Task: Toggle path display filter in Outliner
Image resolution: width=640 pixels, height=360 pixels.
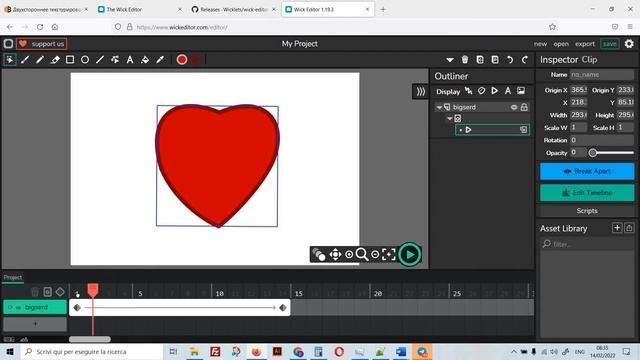Action: coord(469,91)
